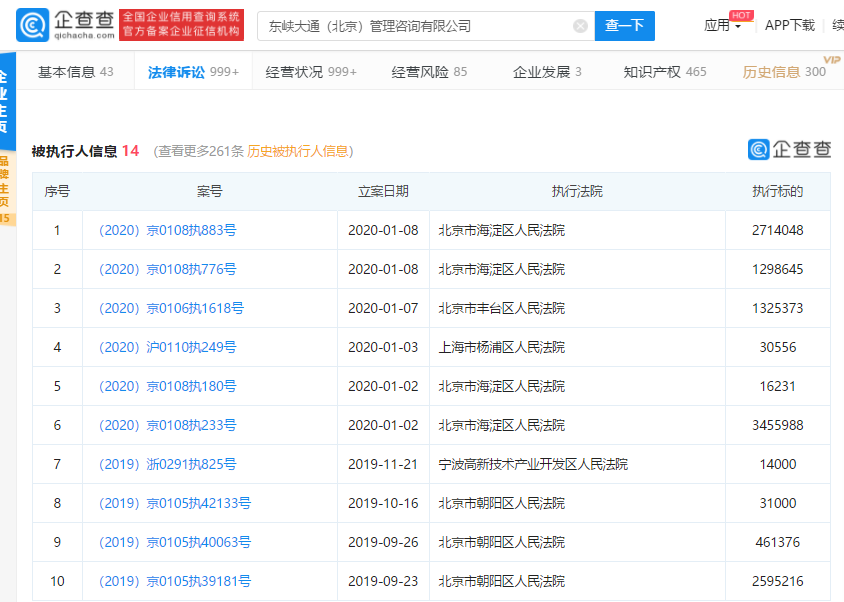This screenshot has height=602, width=844.
Task: Open case (2019)浙0291执825号
Action: [167, 464]
